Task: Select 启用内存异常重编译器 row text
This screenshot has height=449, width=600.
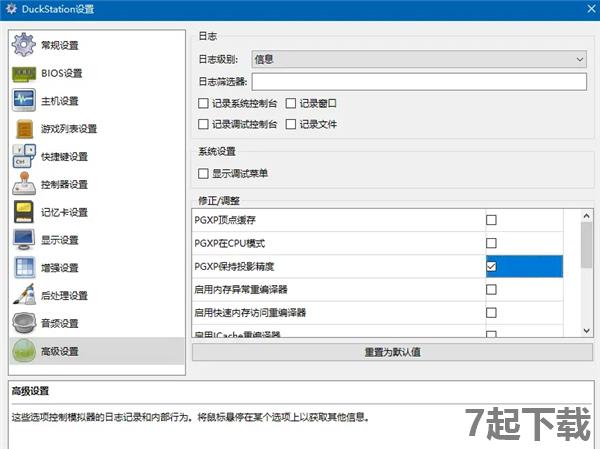Action: click(241, 289)
